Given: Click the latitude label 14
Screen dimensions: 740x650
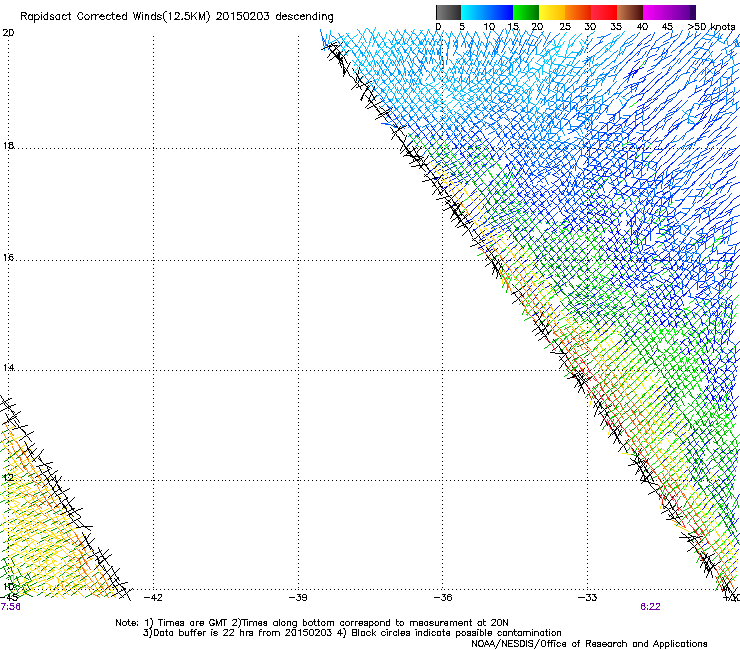Looking at the screenshot, I should [8, 367].
